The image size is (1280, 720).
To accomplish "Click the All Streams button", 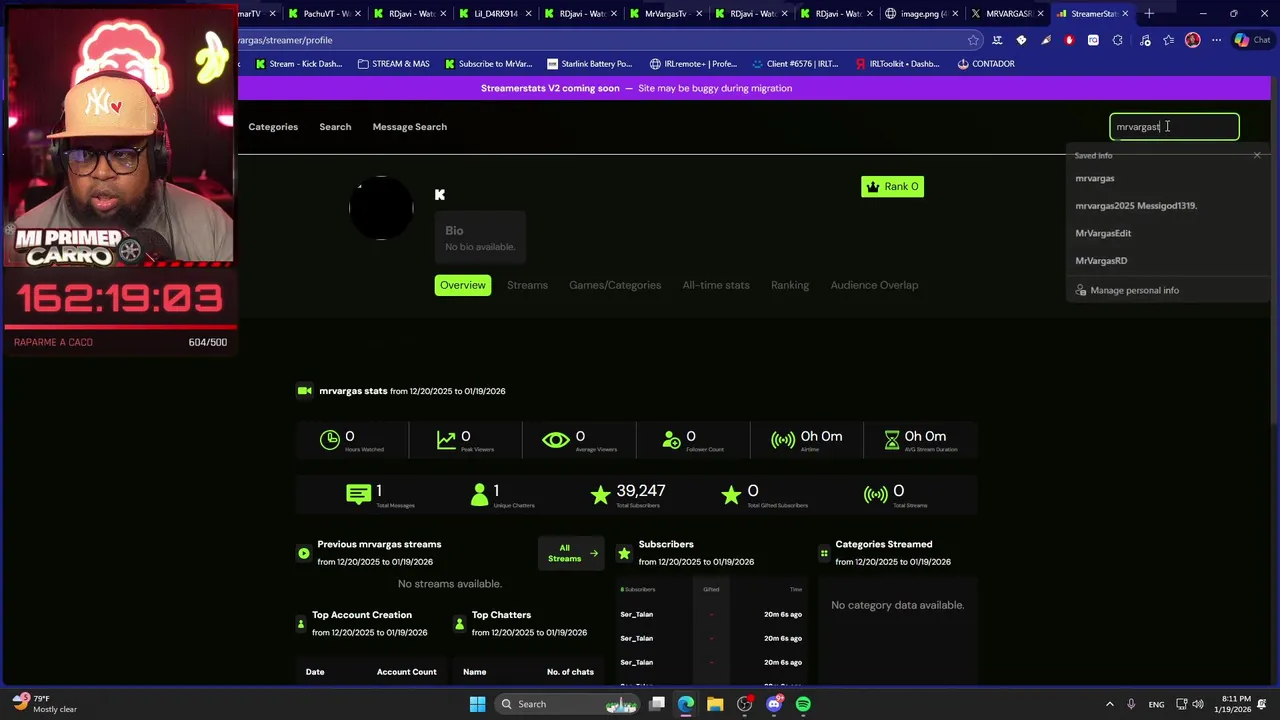I will 572,553.
